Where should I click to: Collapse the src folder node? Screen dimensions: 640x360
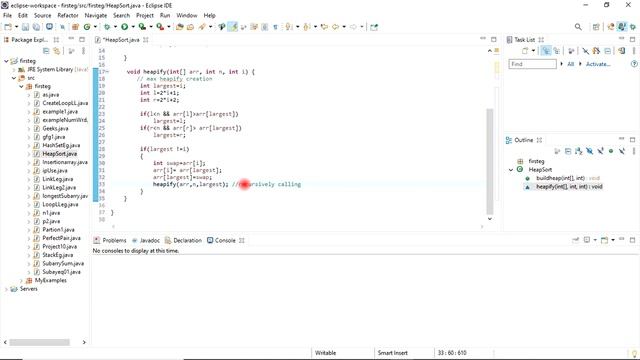pyautogui.click(x=14, y=78)
